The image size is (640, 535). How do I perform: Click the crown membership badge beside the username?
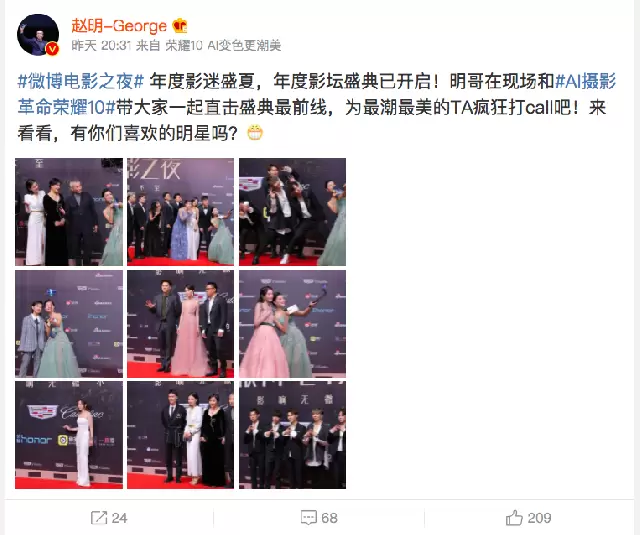pyautogui.click(x=180, y=26)
